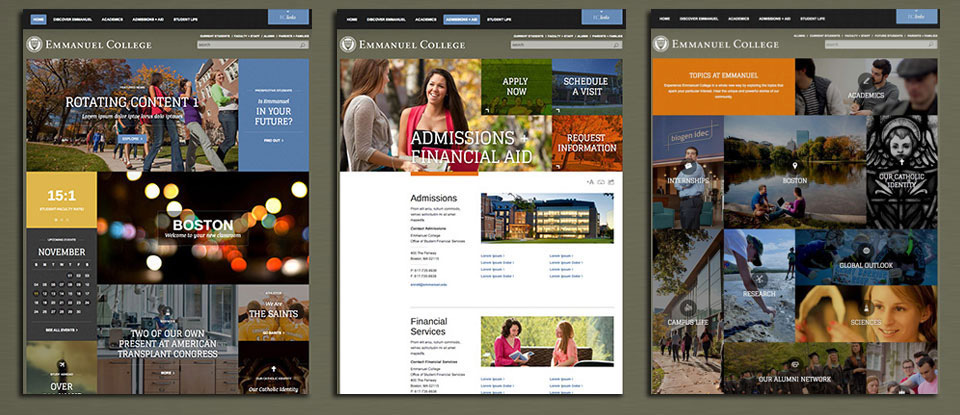This screenshot has width=960, height=415.
Task: Open the EC Links dropdown on the home mockup
Action: click(288, 17)
